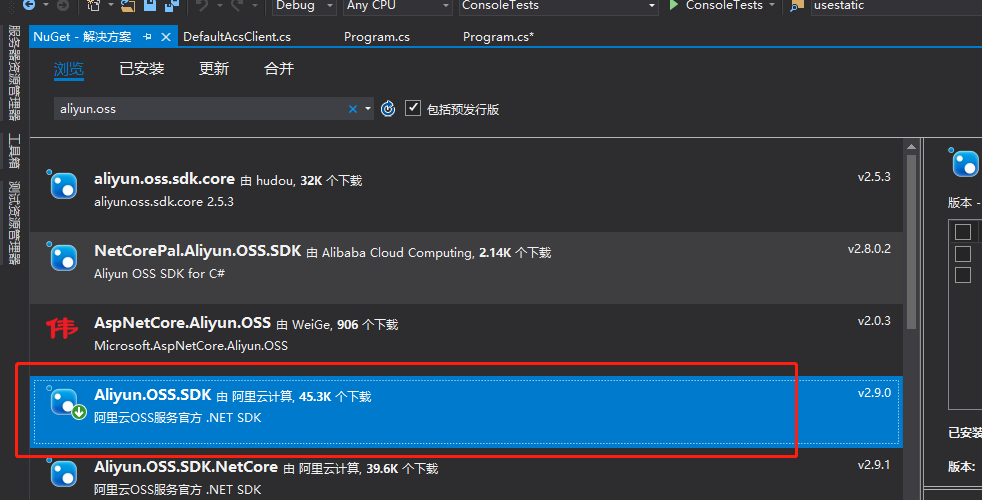Screen dimensions: 982x500
Task: Refresh the NuGet package list
Action: coord(388,108)
